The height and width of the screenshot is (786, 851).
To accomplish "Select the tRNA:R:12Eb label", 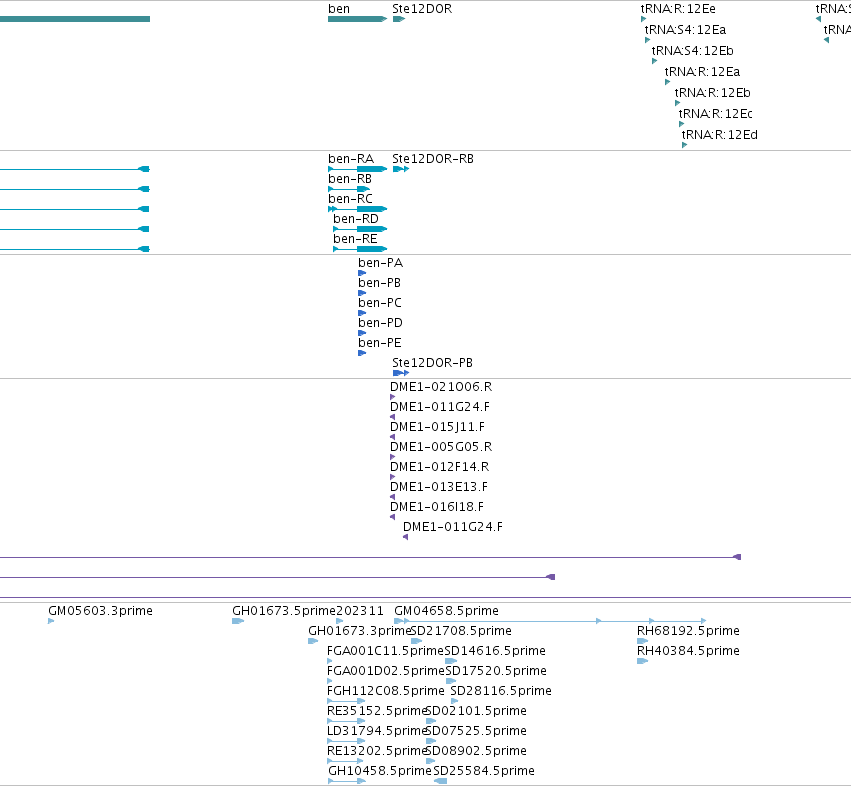I will [712, 93].
